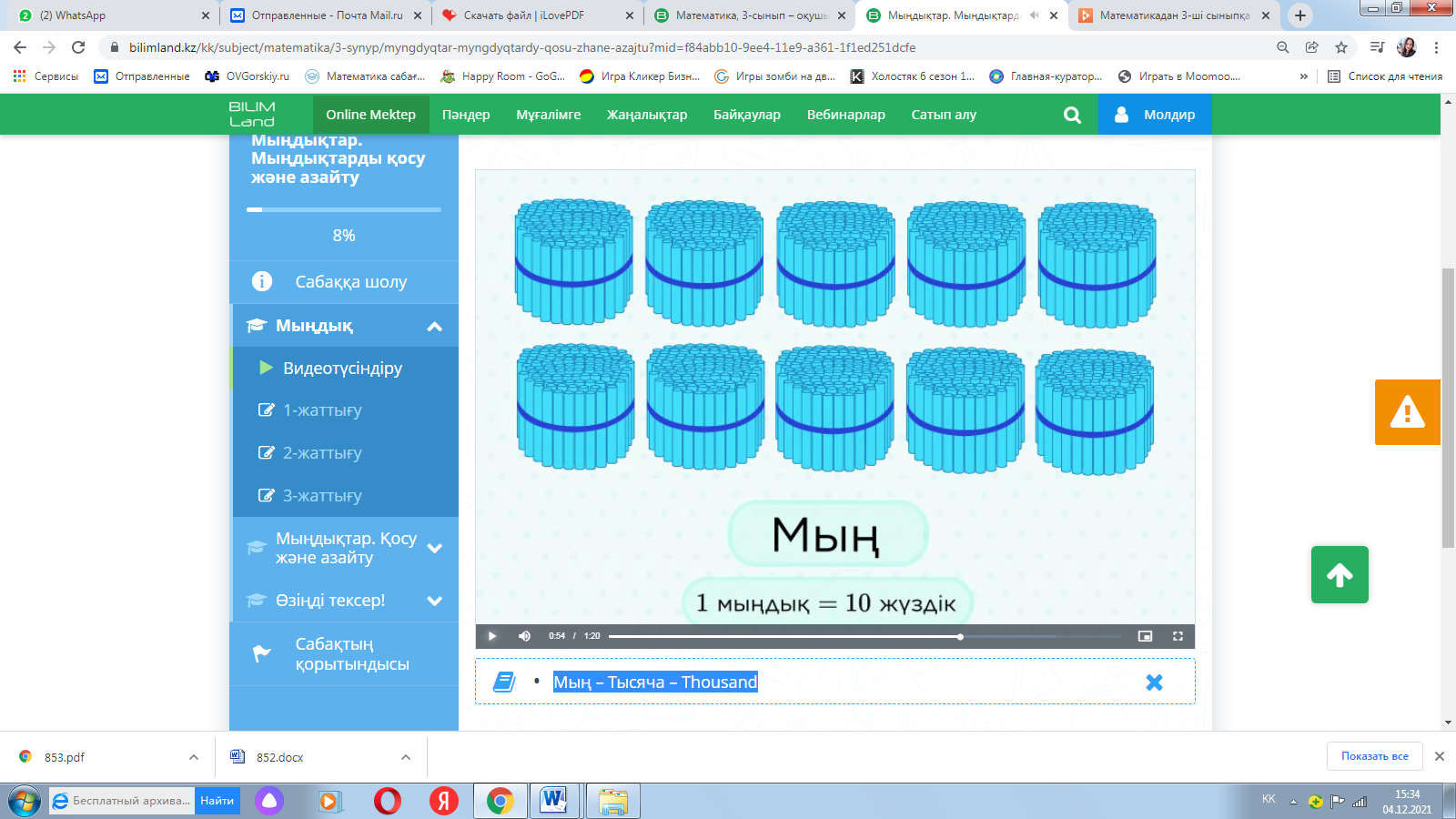Switch to the iLovePDF tab

pyautogui.click(x=536, y=15)
